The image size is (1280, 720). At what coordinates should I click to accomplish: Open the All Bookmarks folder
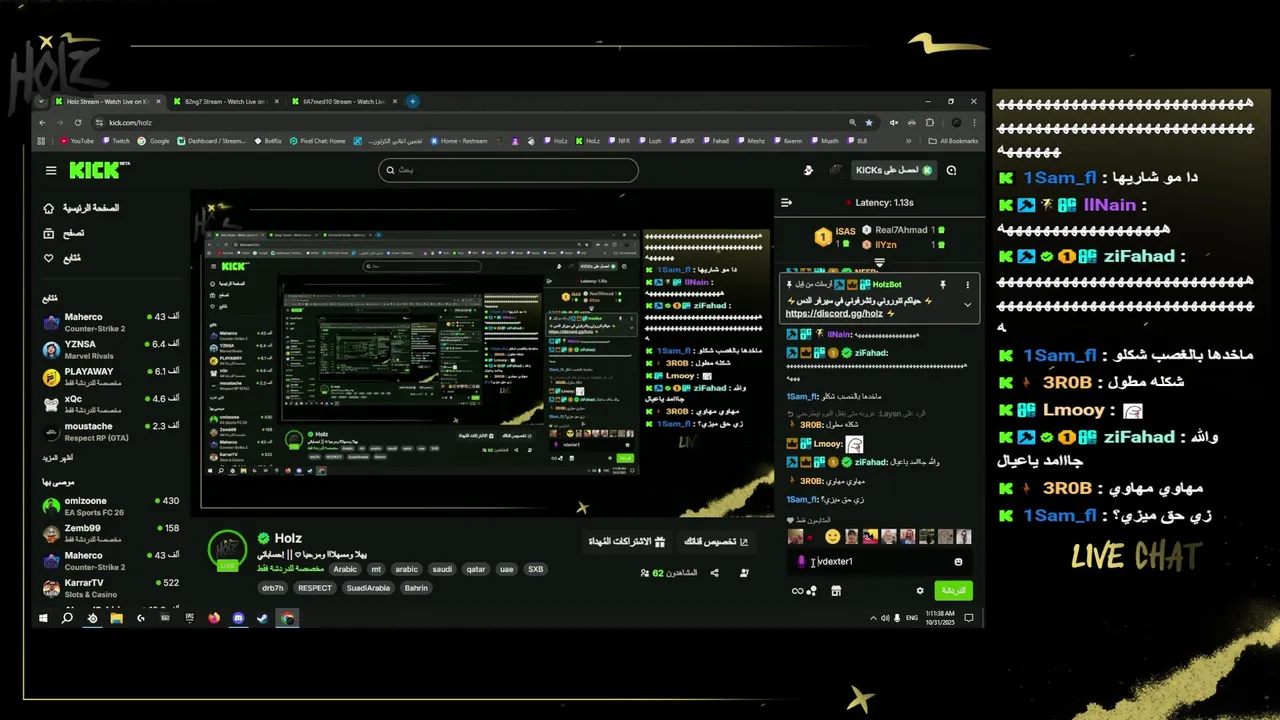(x=953, y=141)
